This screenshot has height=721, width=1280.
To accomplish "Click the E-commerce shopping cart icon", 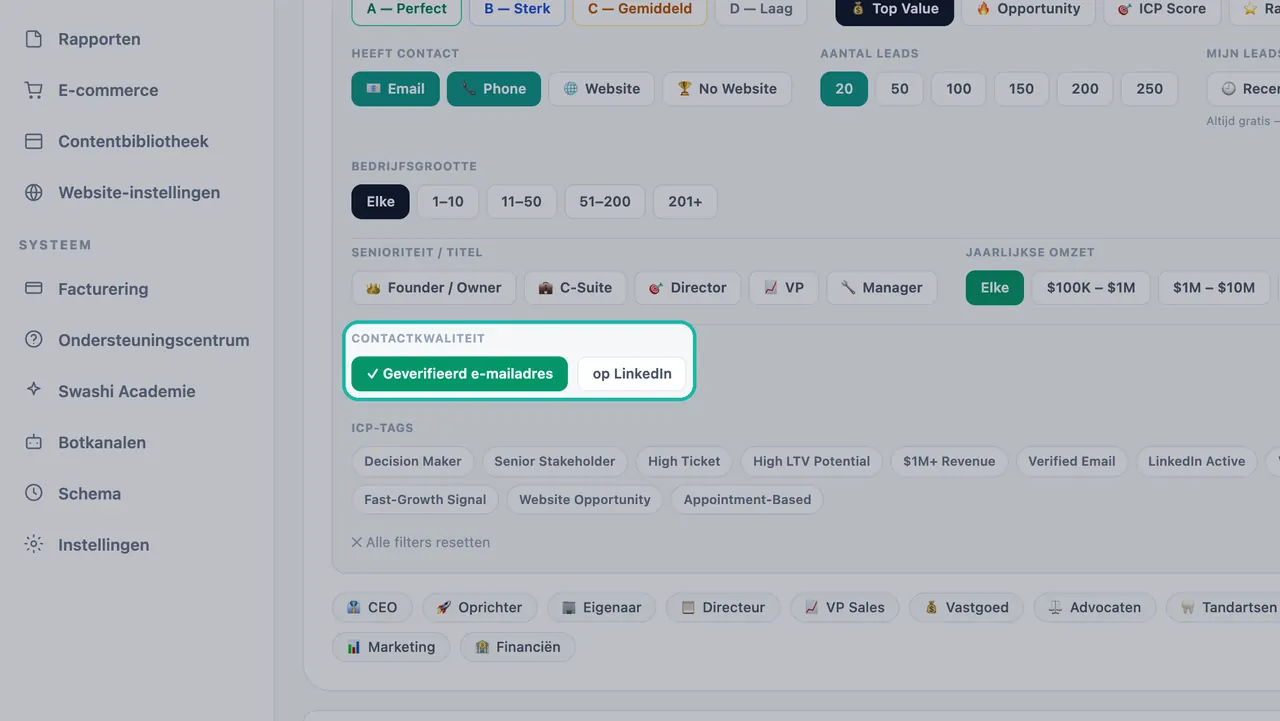I will tap(34, 90).
